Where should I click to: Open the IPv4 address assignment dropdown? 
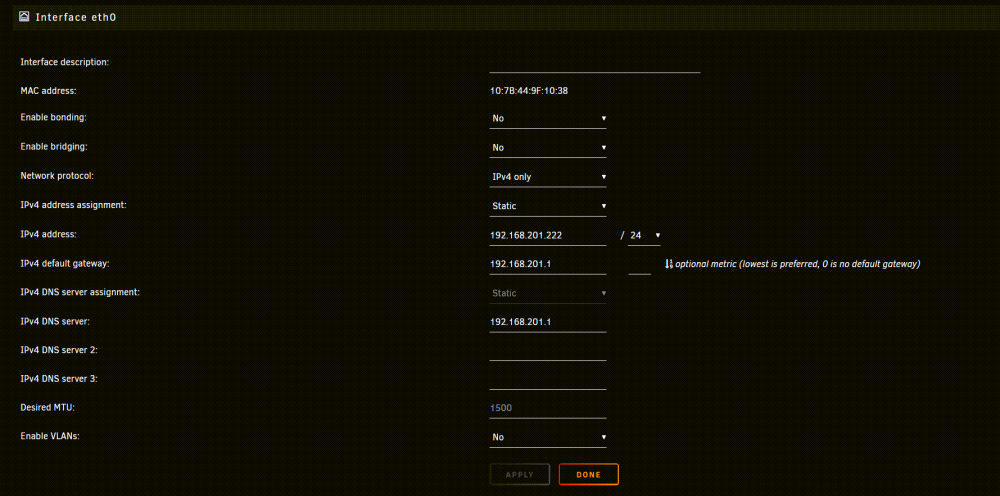[x=548, y=207]
